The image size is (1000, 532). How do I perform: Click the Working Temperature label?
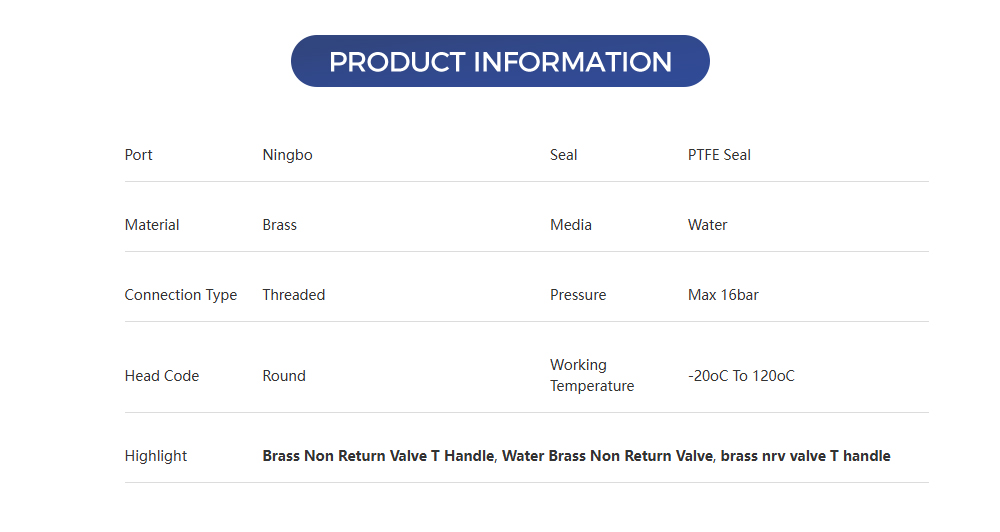(592, 376)
